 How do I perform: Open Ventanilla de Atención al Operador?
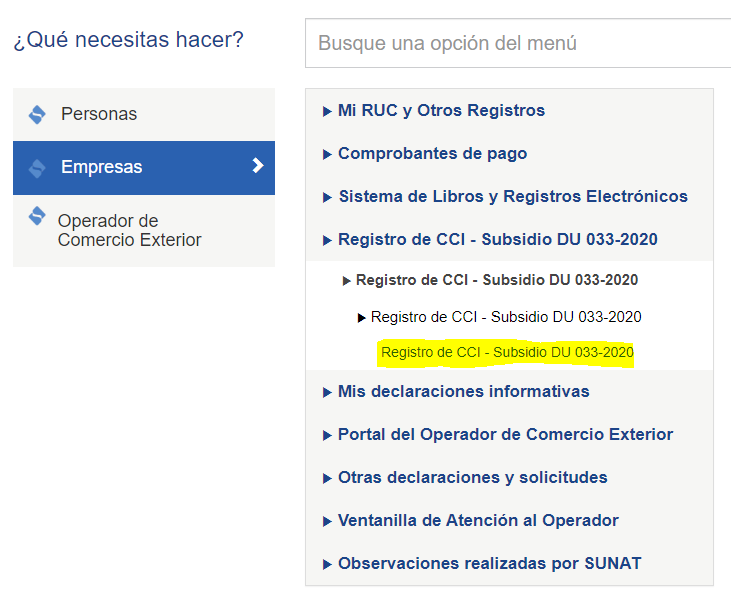478,520
